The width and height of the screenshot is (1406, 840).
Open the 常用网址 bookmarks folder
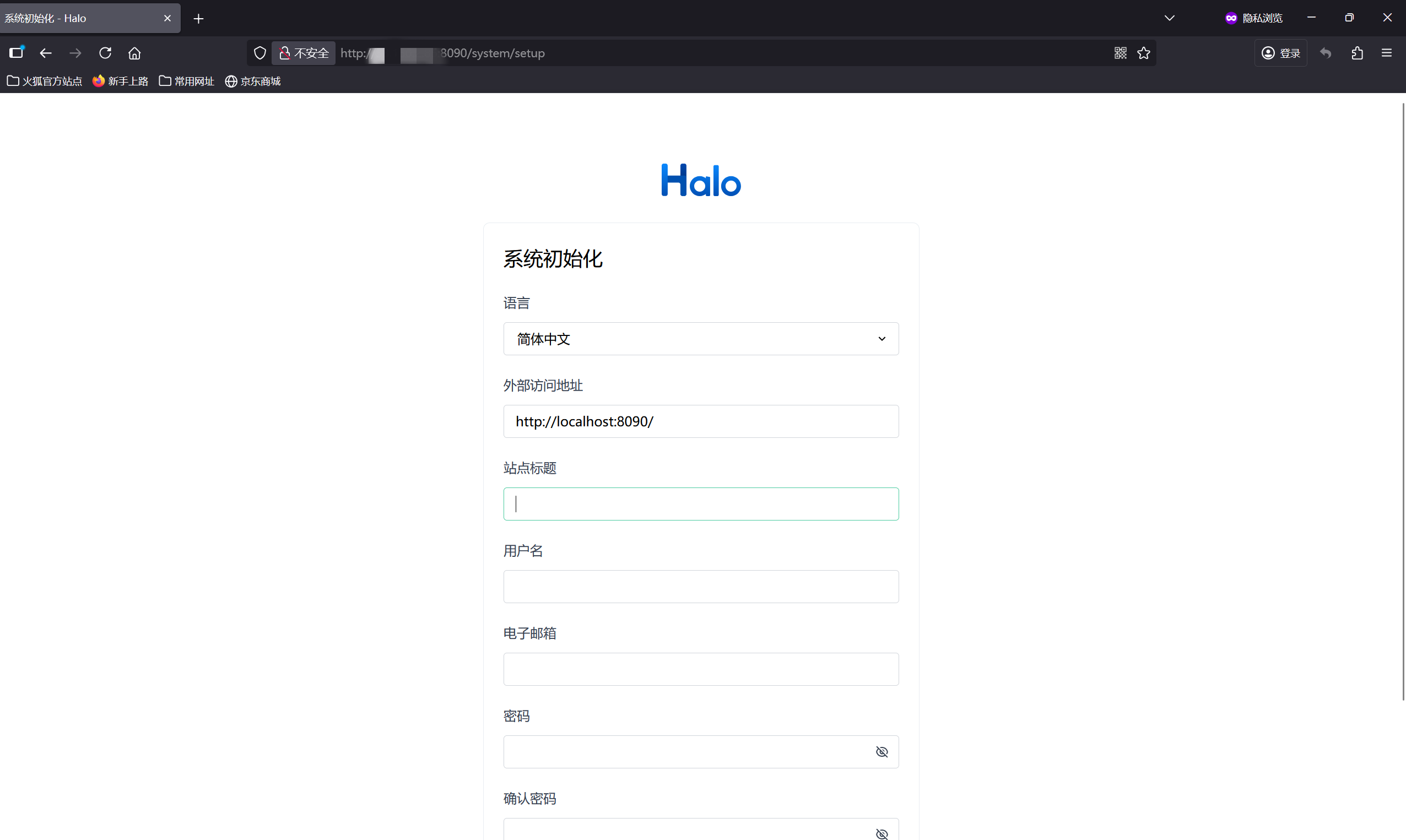[187, 82]
